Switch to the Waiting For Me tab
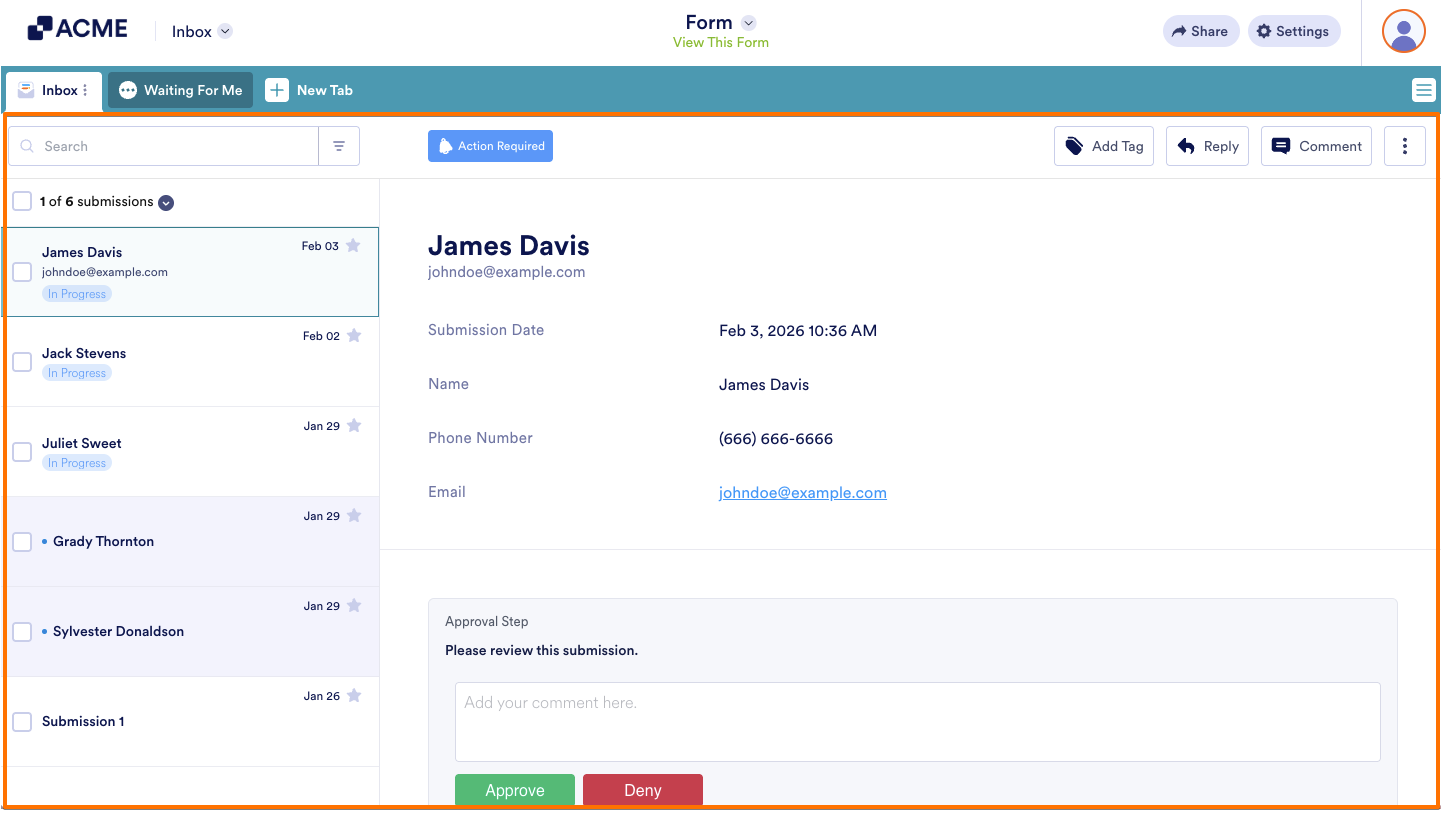Viewport: 1445px width, 813px height. tap(180, 90)
